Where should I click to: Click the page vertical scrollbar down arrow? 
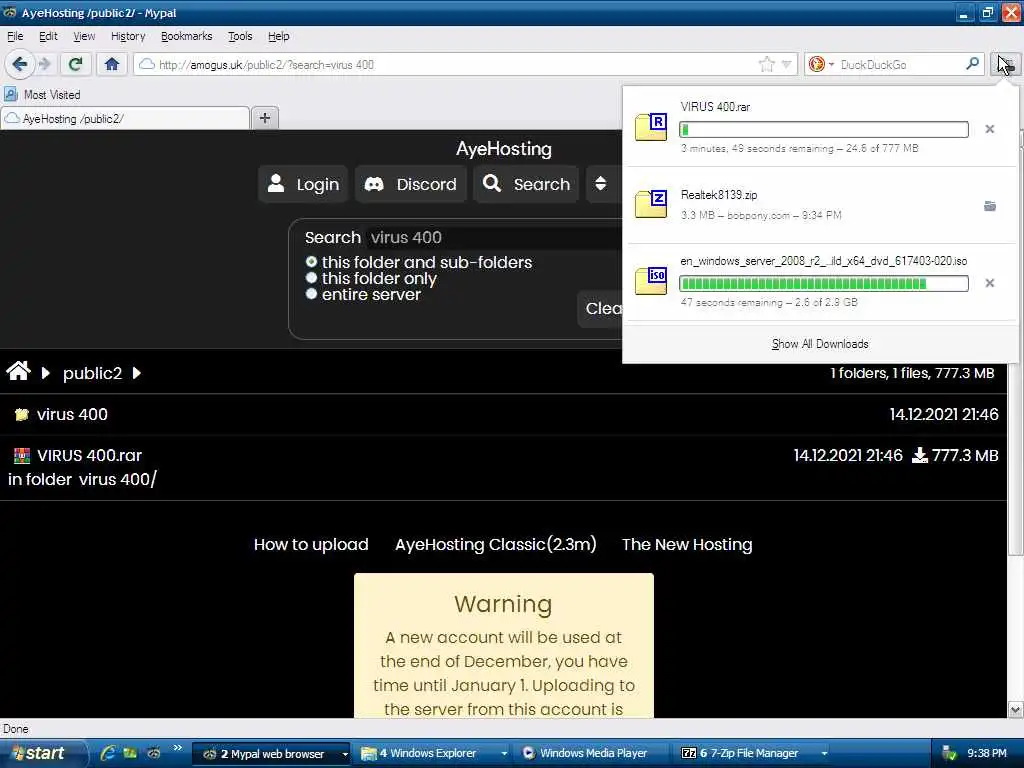[1016, 709]
